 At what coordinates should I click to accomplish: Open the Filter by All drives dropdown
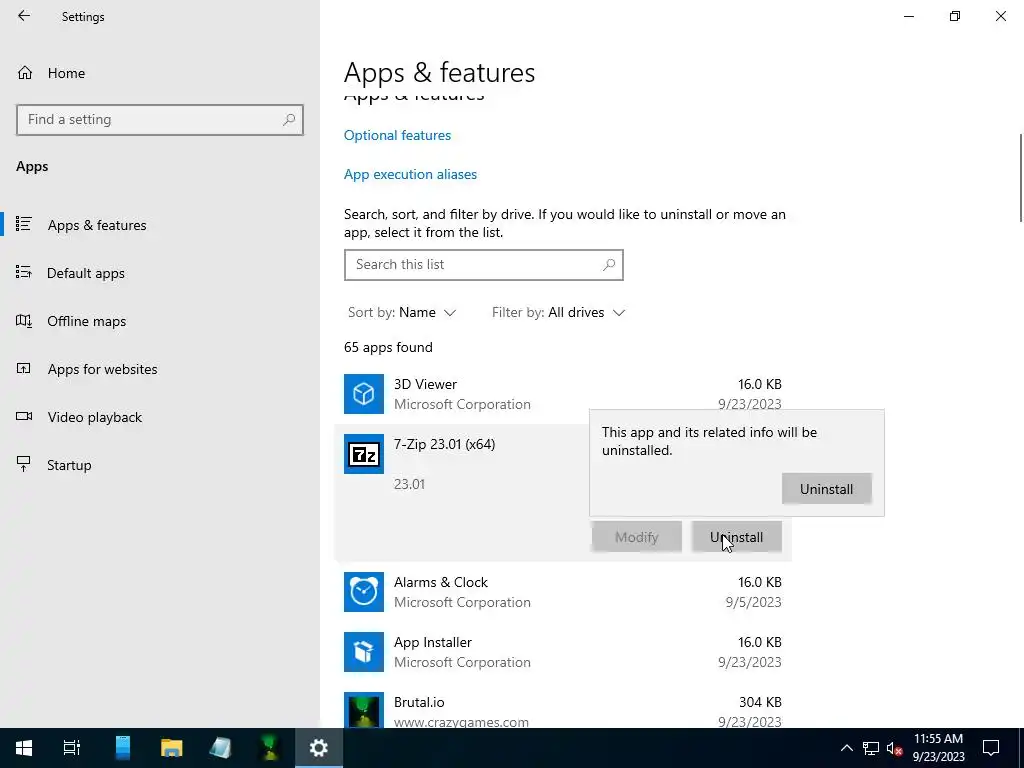click(x=559, y=312)
